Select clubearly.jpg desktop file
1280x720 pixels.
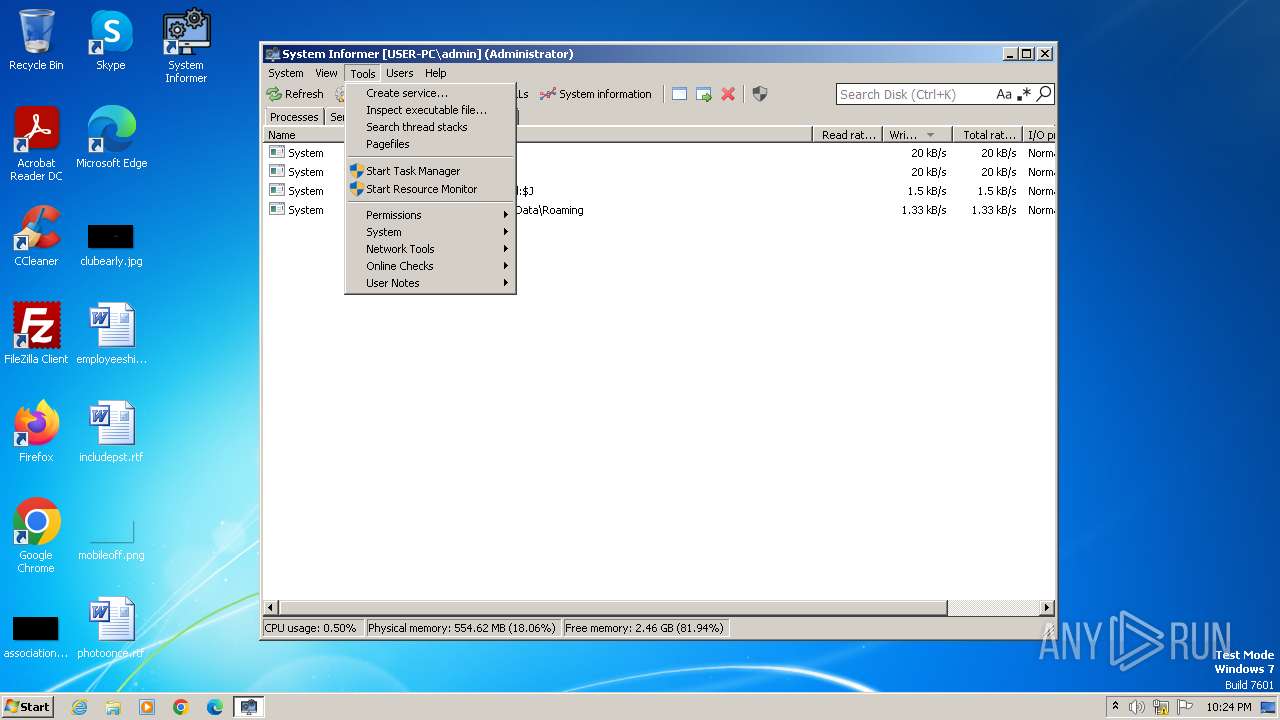tap(111, 244)
